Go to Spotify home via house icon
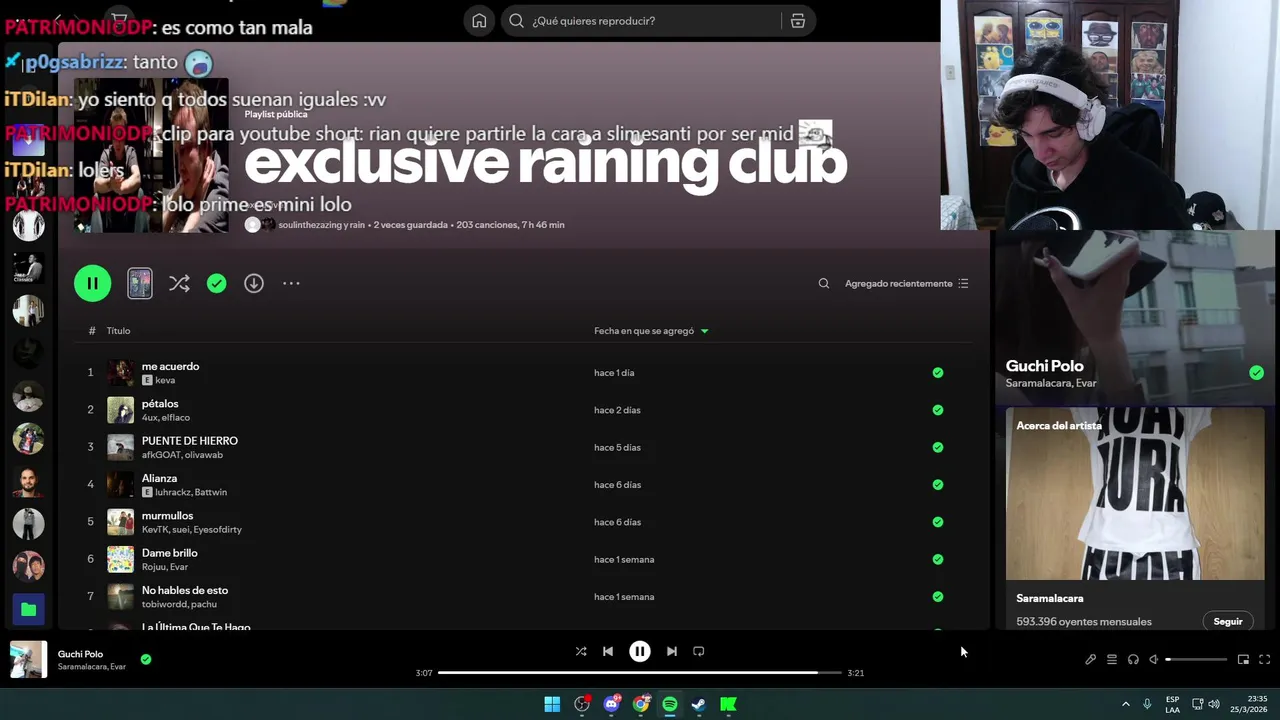The image size is (1280, 720). coord(479,21)
